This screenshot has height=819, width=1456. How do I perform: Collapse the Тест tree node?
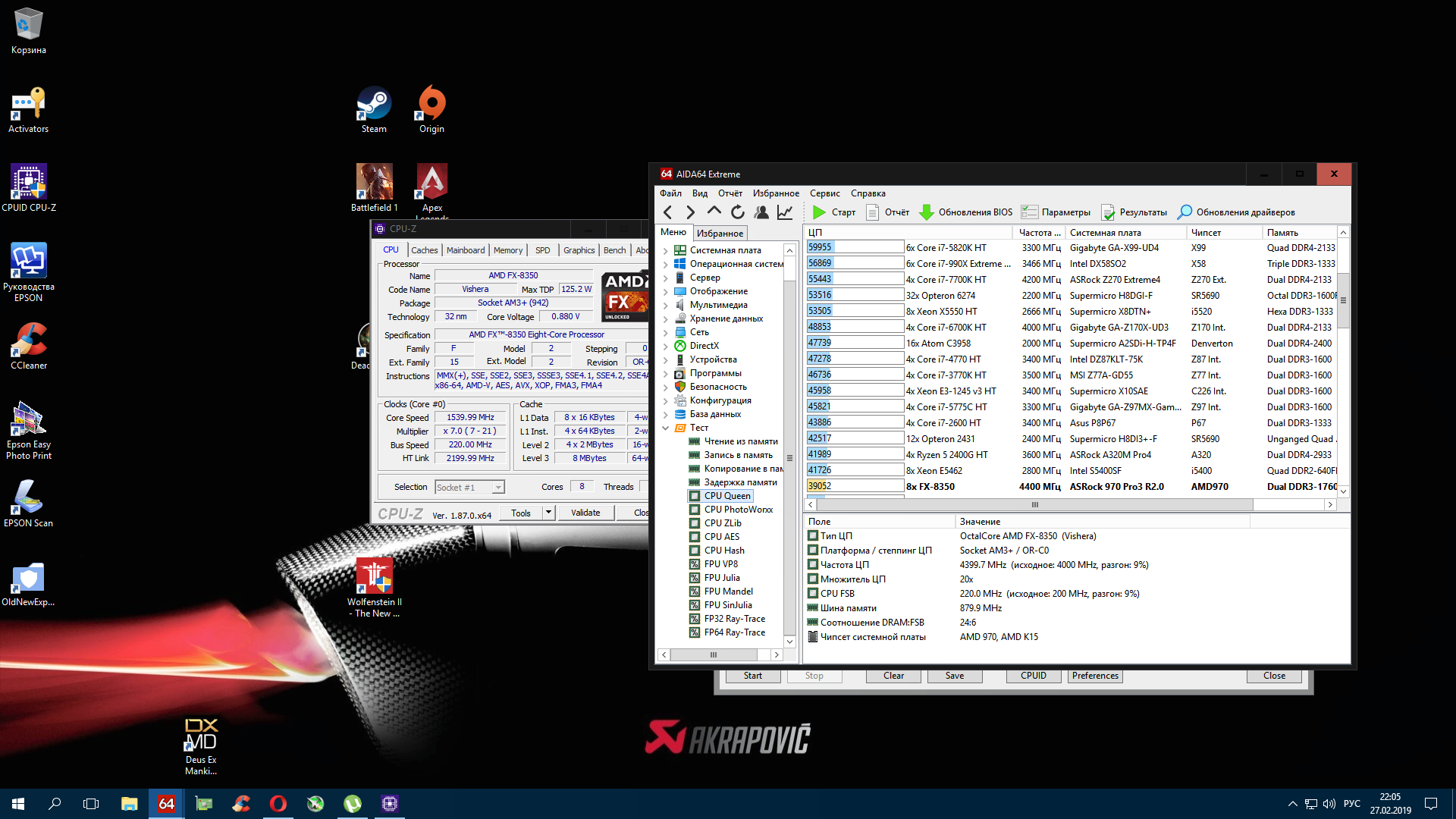tap(666, 428)
